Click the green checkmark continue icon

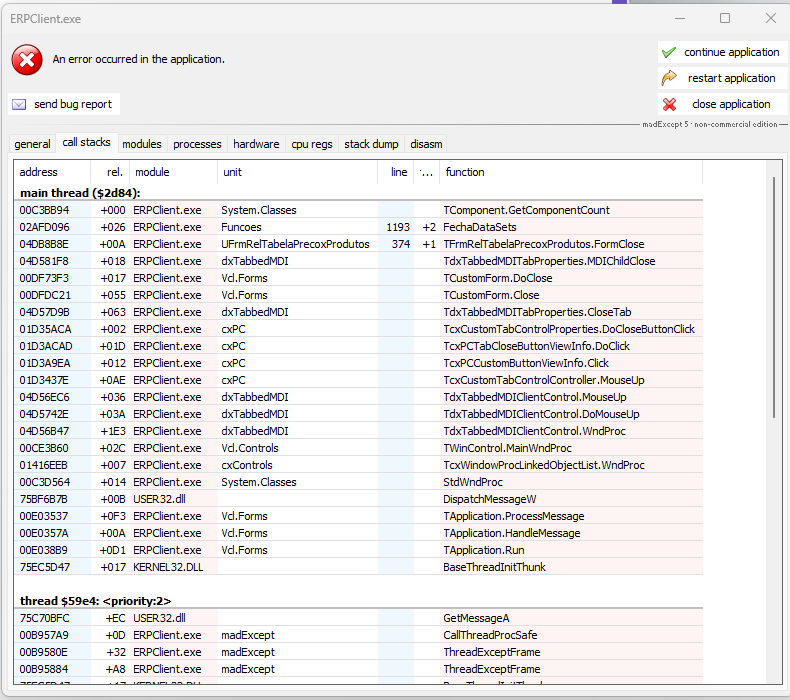point(668,52)
